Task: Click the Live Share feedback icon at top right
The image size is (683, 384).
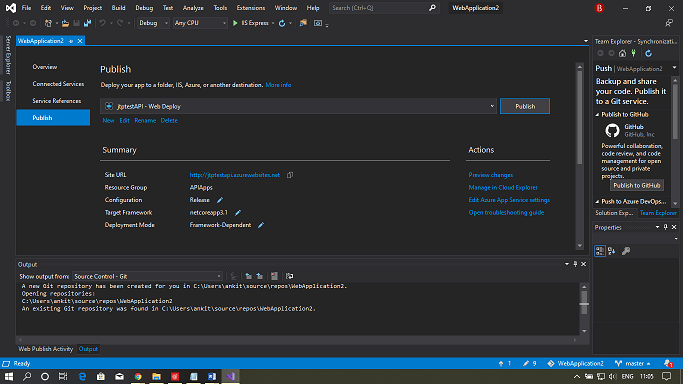Action: tap(669, 23)
